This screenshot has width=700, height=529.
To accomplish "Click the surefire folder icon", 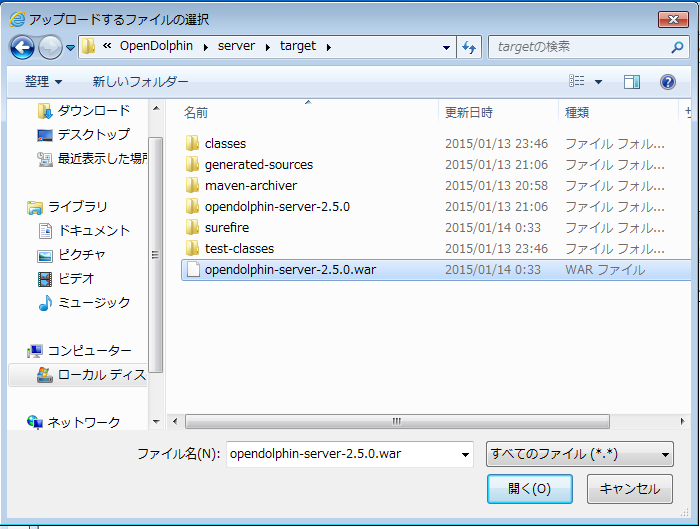I will (x=192, y=227).
